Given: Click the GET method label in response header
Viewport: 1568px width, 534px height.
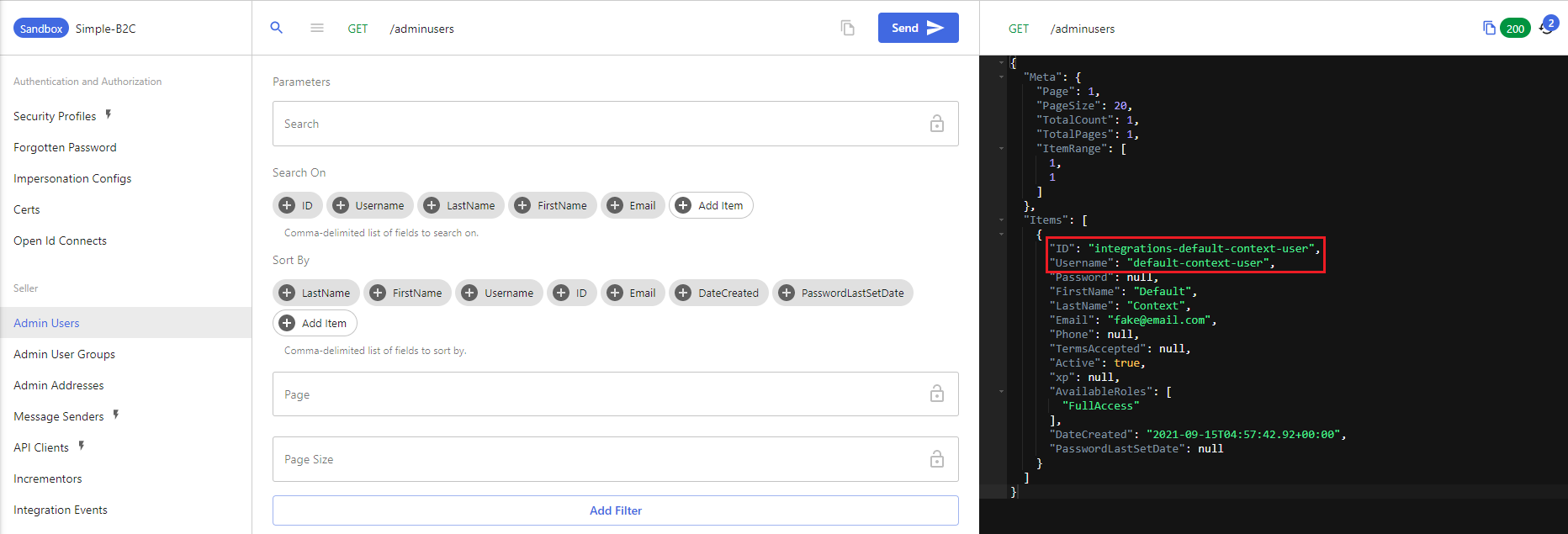Looking at the screenshot, I should (1019, 29).
